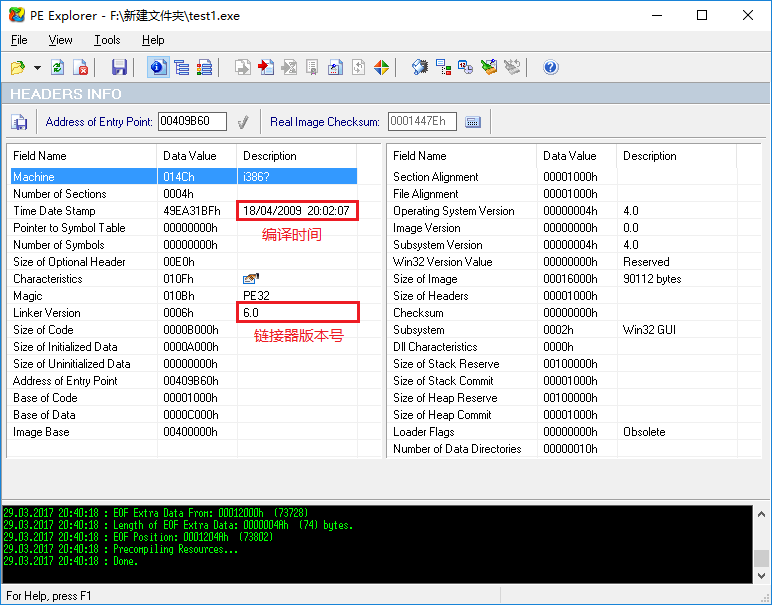The width and height of the screenshot is (772, 605).
Task: Select the Subsystem row showing Win32 GUI
Action: tap(564, 330)
